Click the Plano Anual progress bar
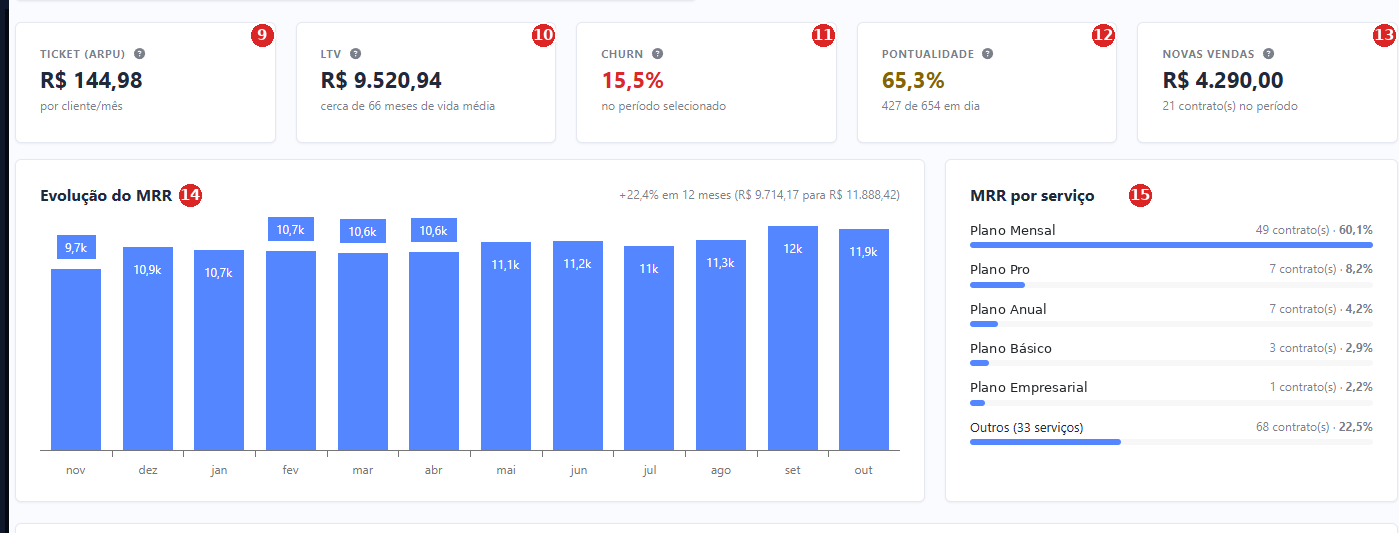The image size is (1399, 533). 1171,324
